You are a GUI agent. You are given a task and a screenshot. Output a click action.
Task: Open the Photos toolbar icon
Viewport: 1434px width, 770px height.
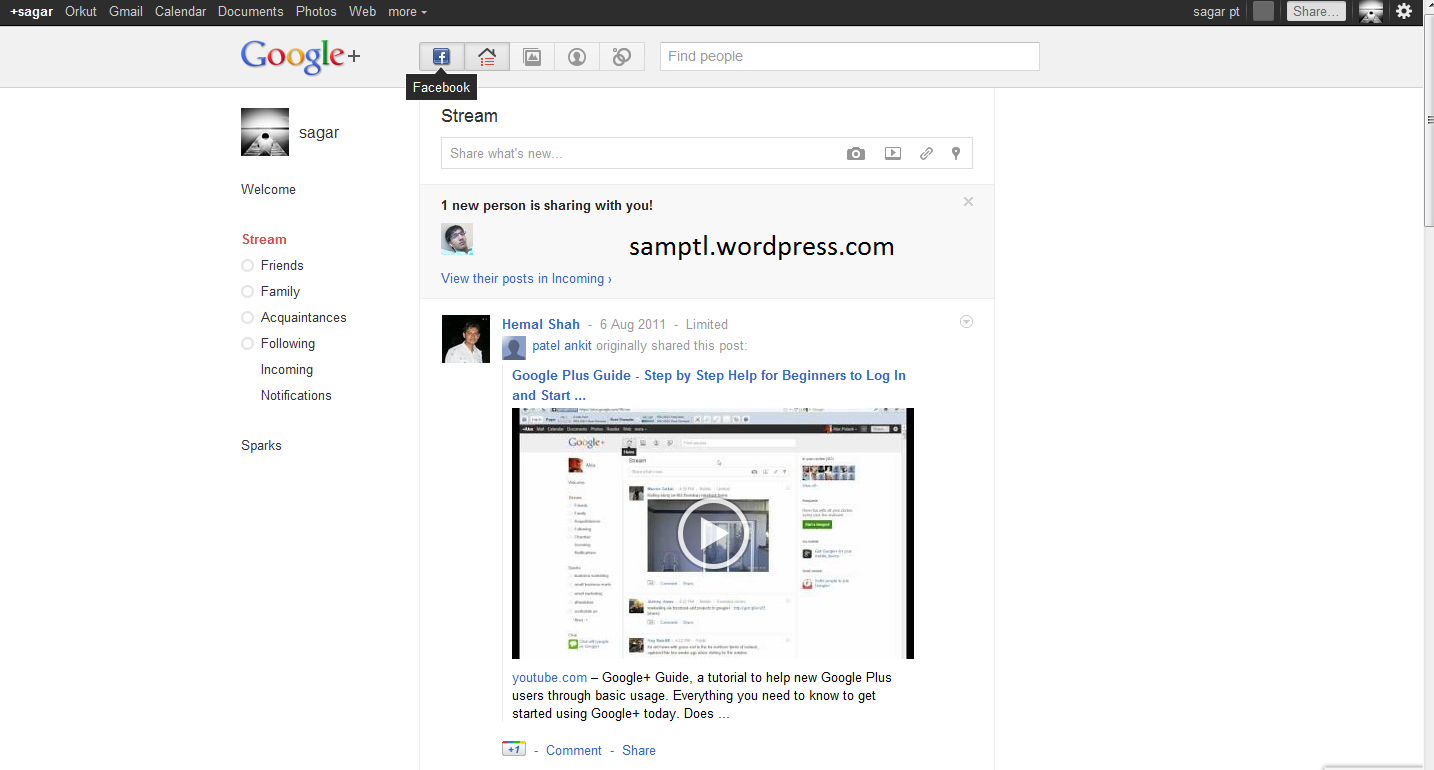click(532, 57)
